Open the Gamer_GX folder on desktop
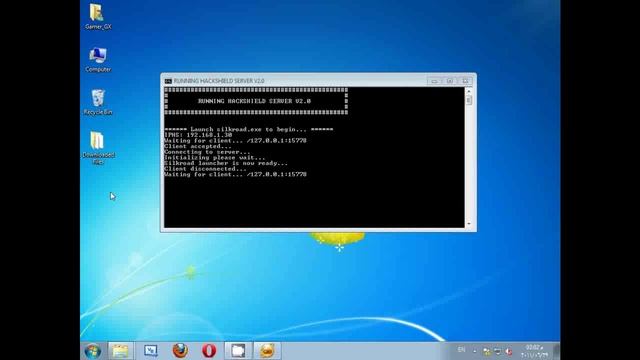Image resolution: width=640 pixels, height=360 pixels. click(98, 16)
